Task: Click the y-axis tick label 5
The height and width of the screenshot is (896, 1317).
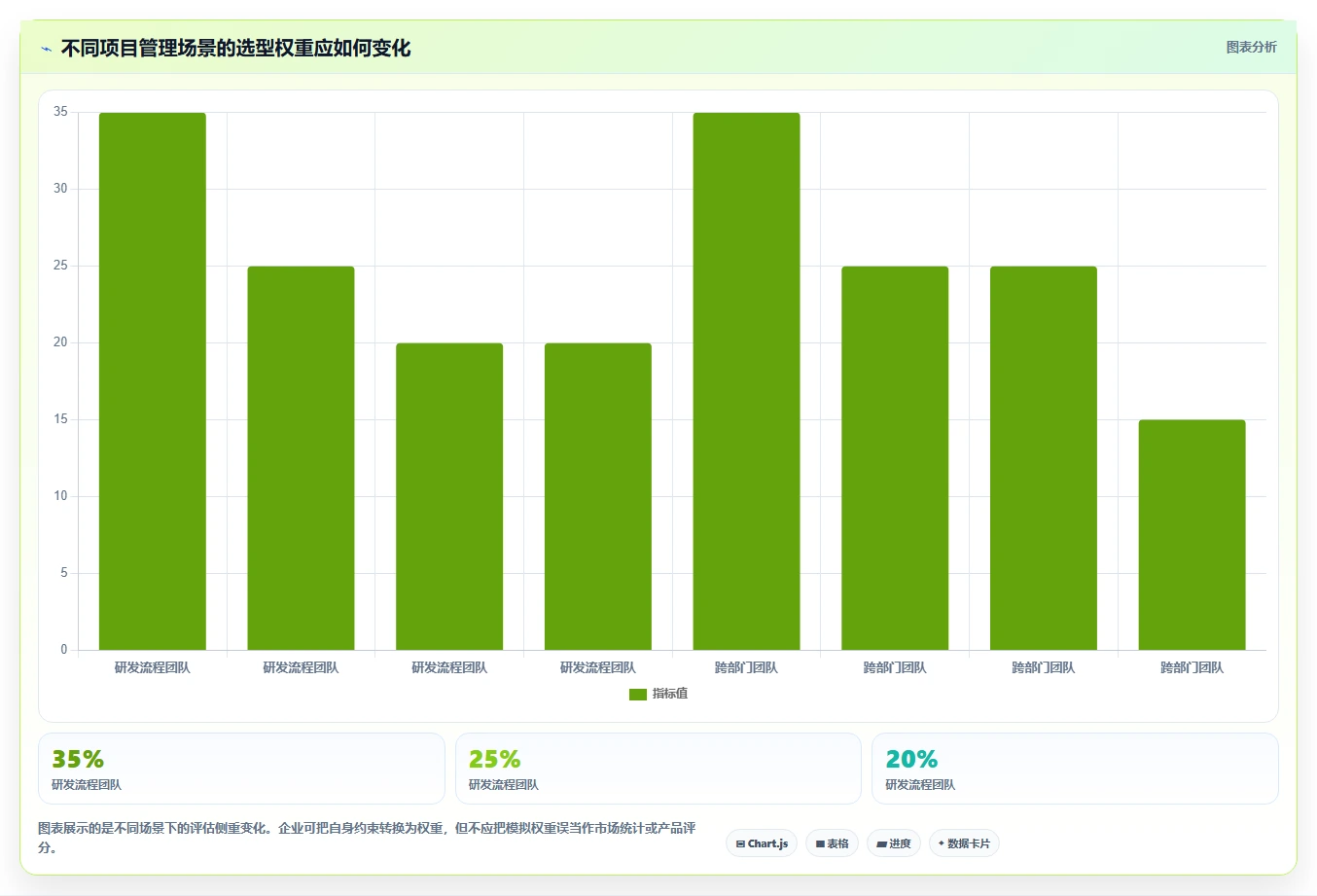Action: click(64, 573)
